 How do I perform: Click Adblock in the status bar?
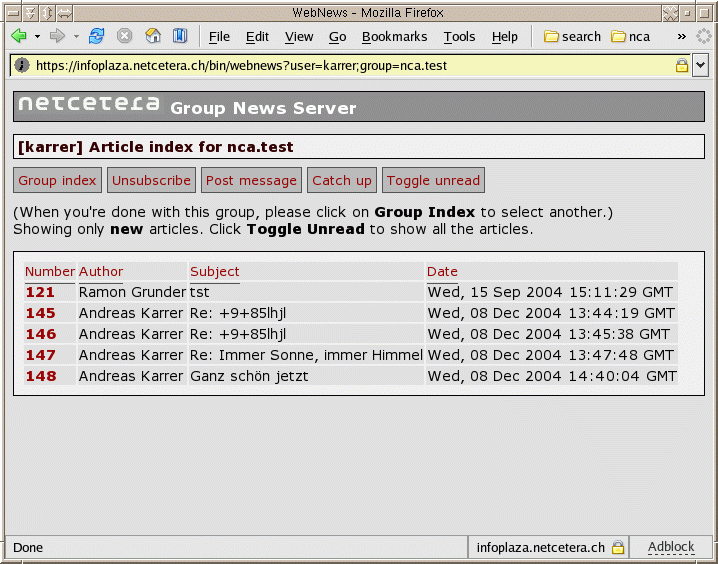point(671,547)
